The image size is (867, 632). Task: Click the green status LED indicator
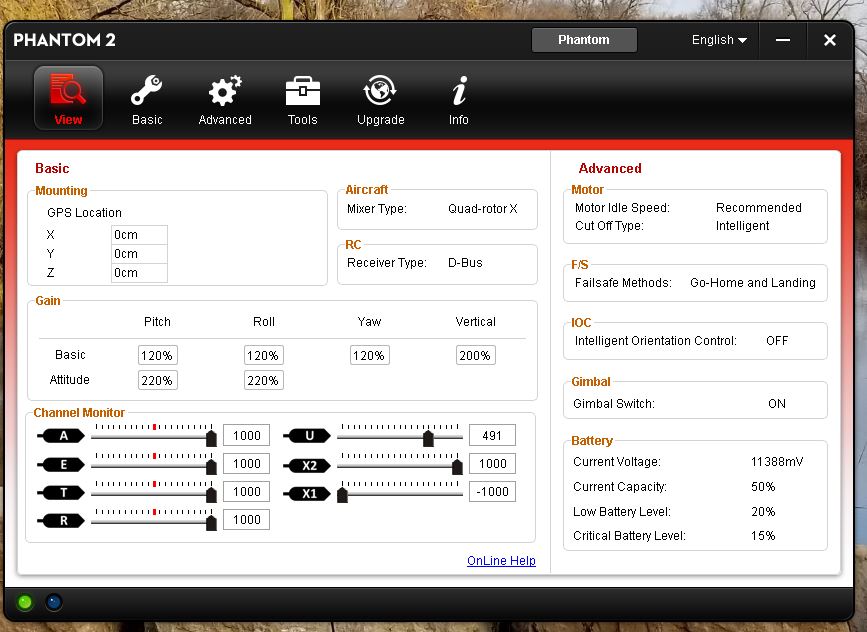25,602
